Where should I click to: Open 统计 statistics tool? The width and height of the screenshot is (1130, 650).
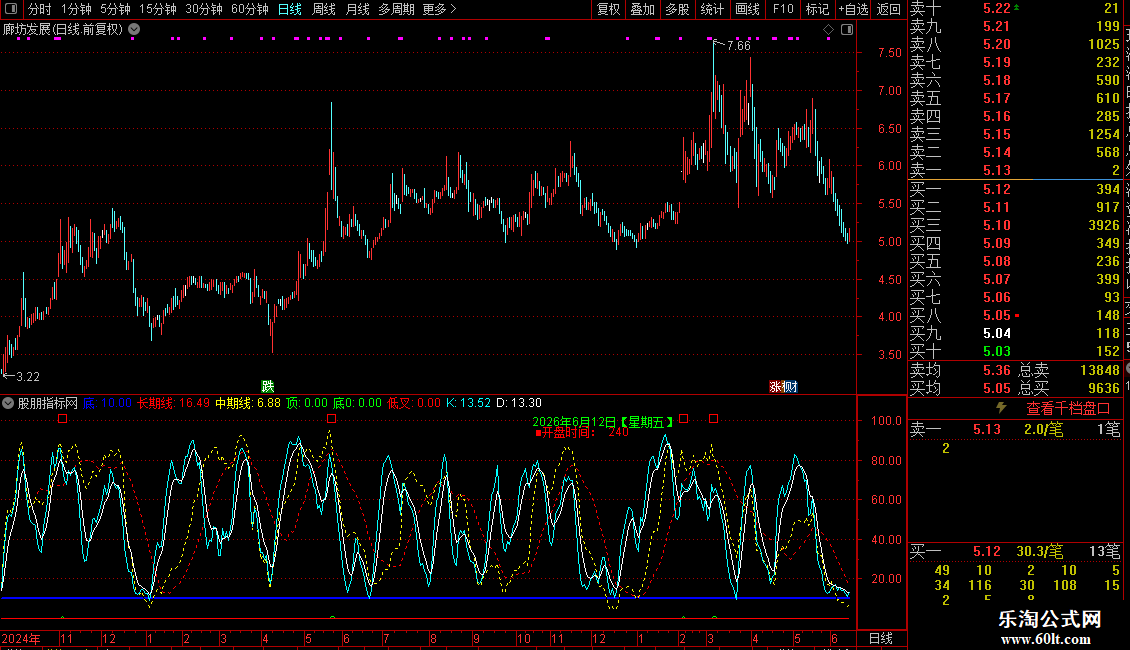712,9
